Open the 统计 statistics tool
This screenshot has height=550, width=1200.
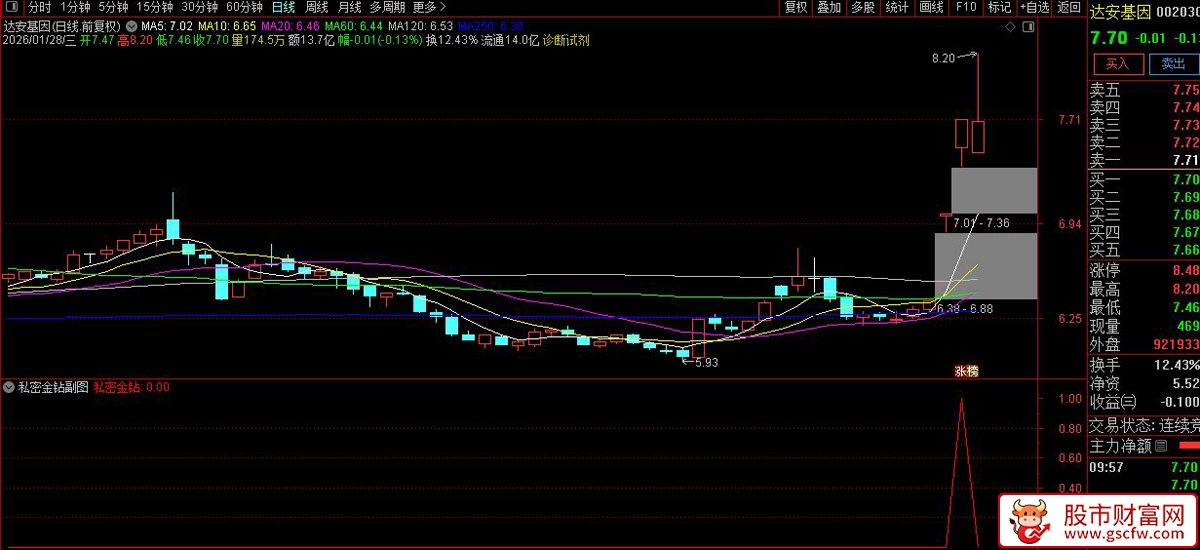[897, 7]
